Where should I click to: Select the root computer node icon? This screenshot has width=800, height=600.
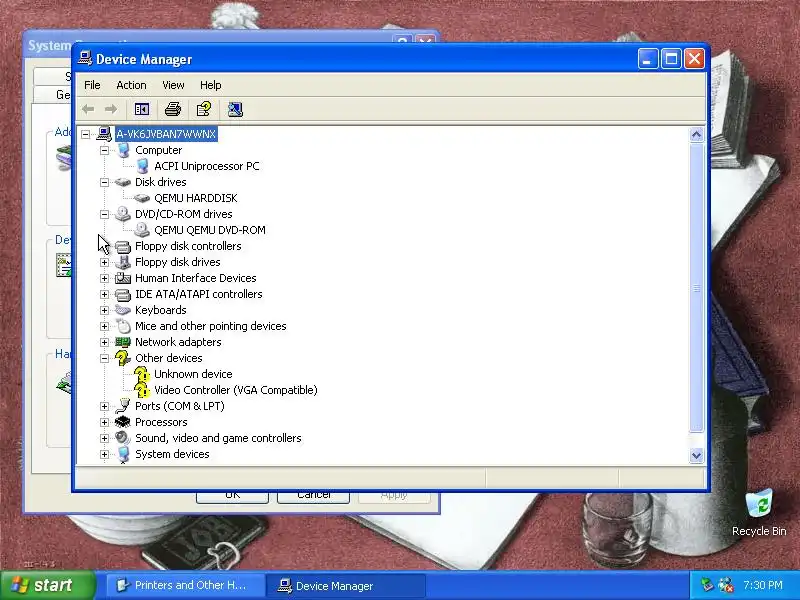(104, 134)
